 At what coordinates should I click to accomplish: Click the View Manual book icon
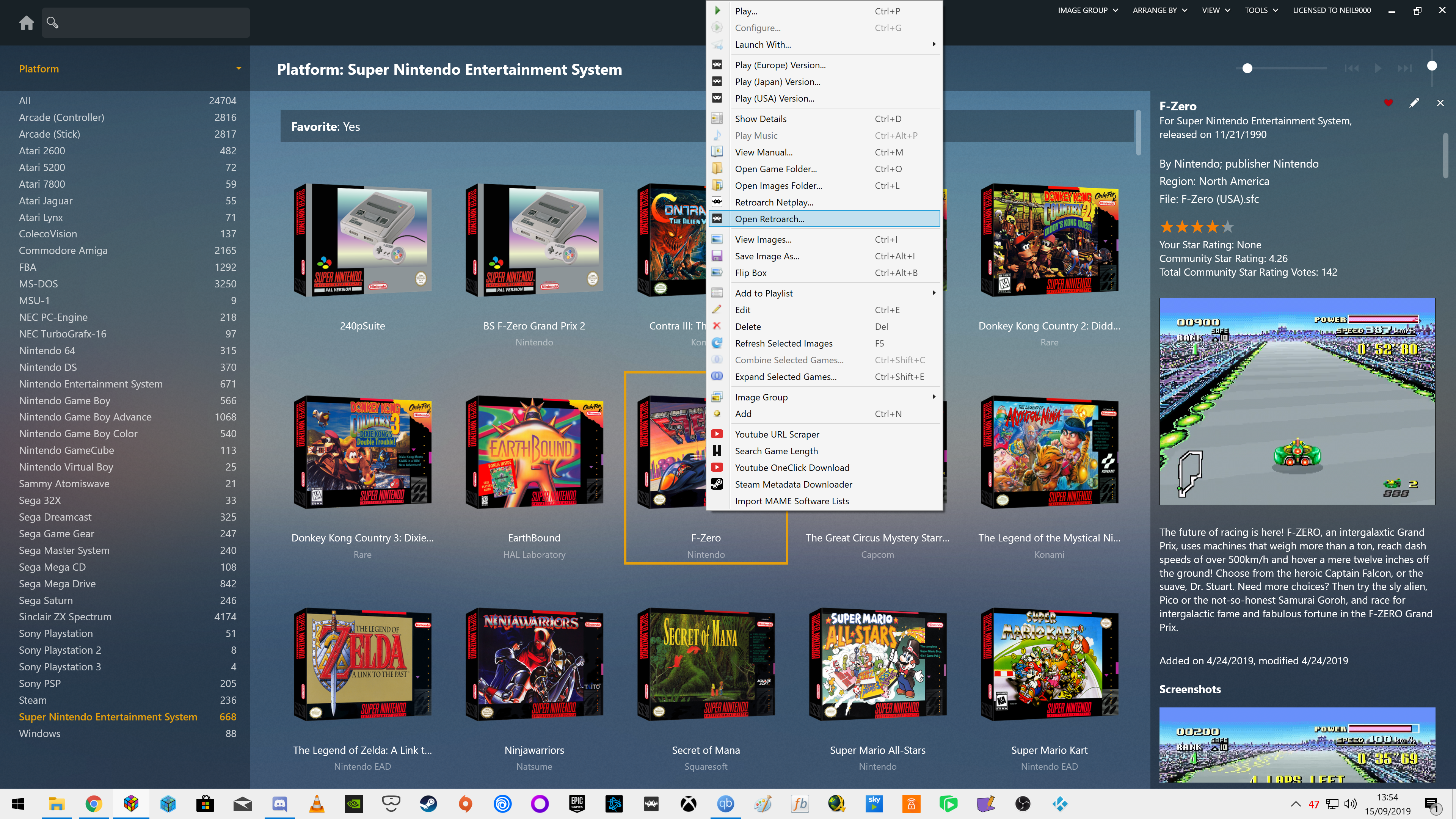(717, 152)
